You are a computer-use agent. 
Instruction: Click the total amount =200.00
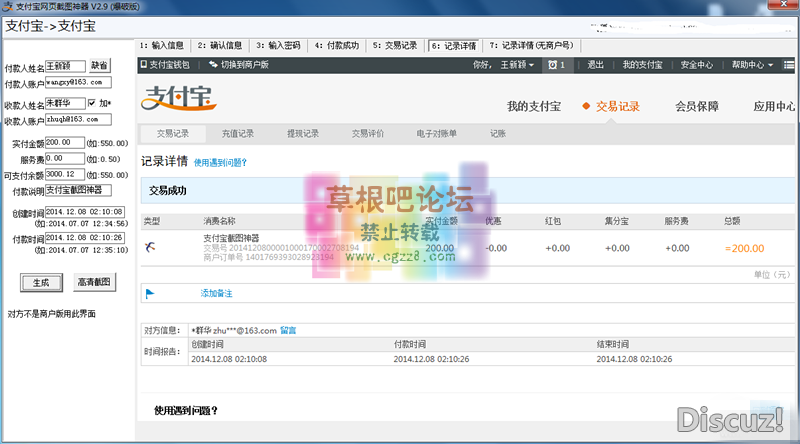(744, 249)
